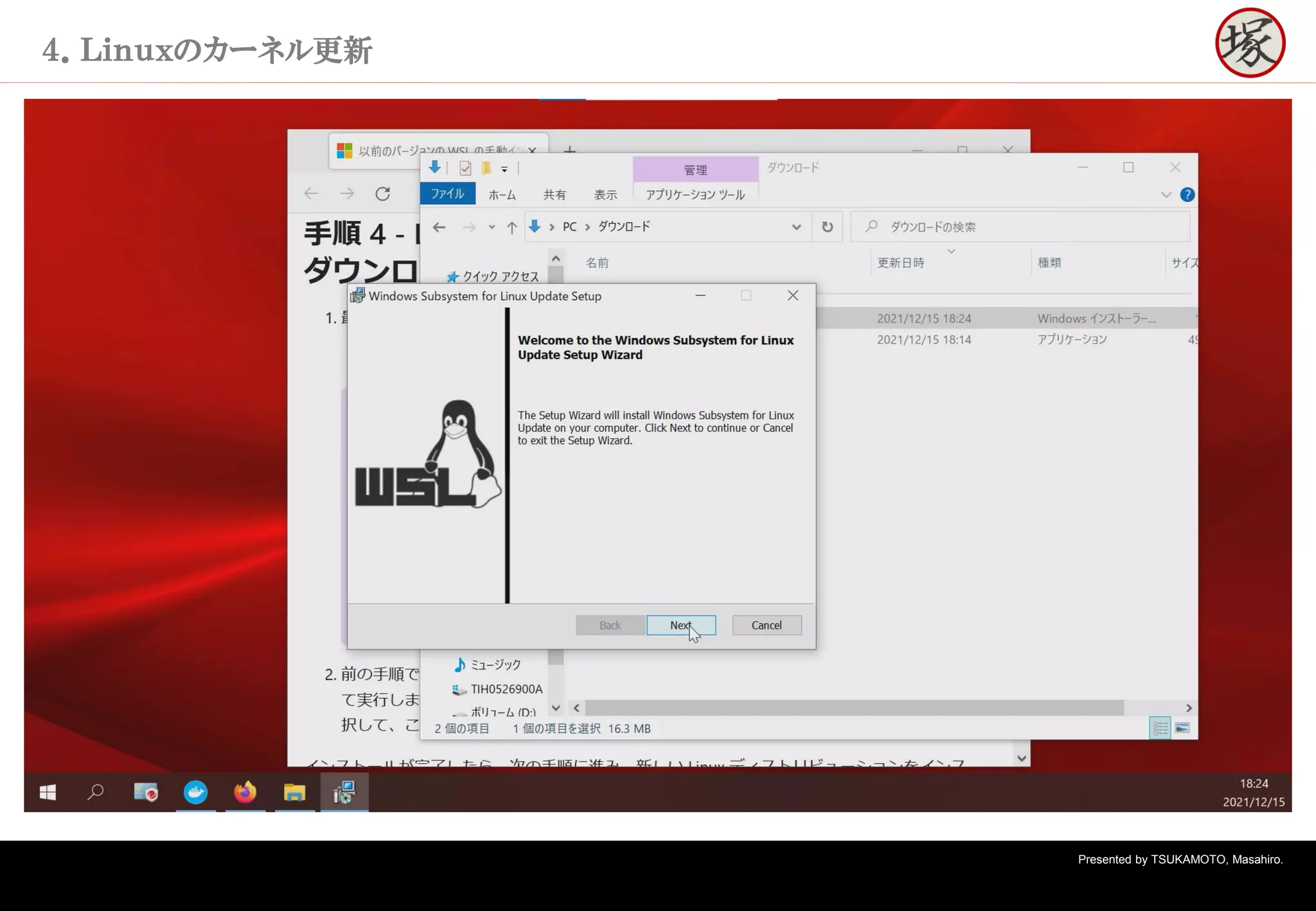Click the horizontal scrollbar in file list
The image size is (1316, 911).
click(x=855, y=708)
